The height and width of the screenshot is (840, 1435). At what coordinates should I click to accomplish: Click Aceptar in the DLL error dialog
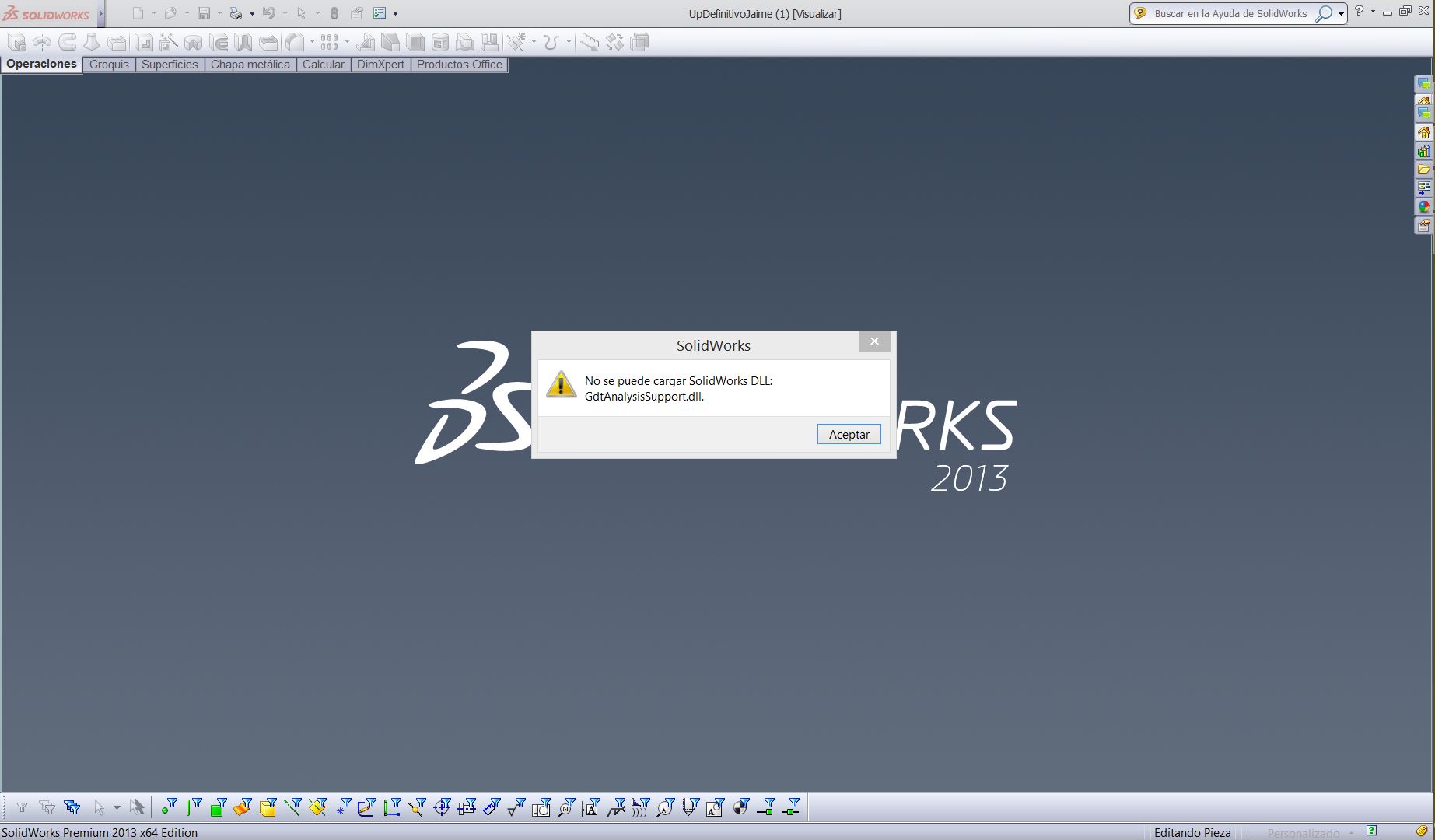(x=849, y=434)
